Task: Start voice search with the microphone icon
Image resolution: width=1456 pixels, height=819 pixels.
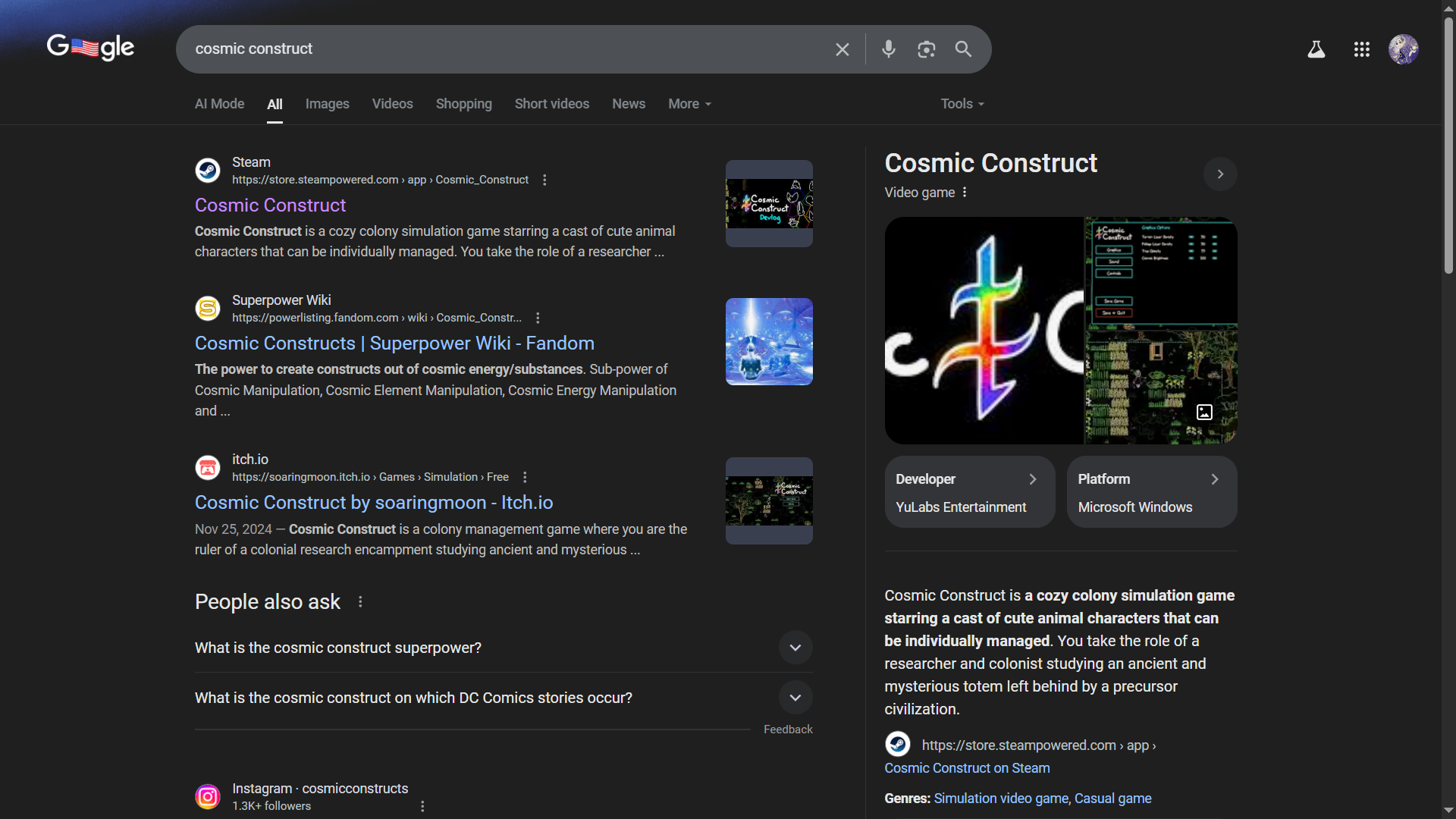Action: click(889, 49)
